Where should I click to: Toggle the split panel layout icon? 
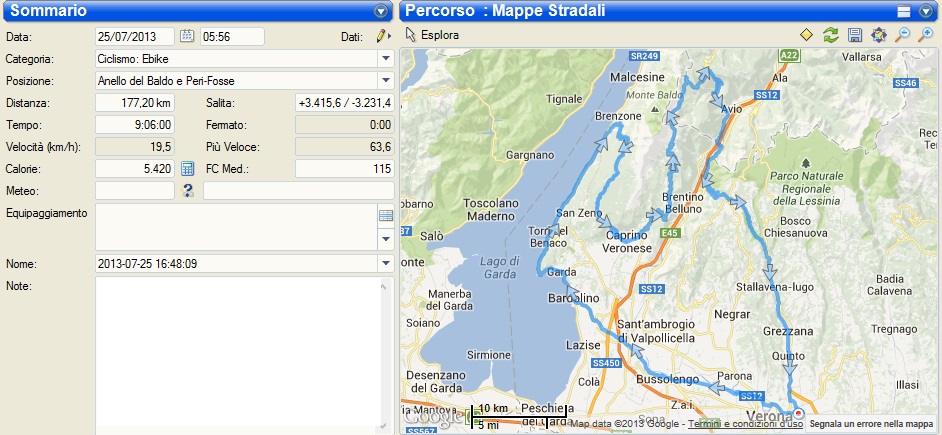pyautogui.click(x=904, y=11)
